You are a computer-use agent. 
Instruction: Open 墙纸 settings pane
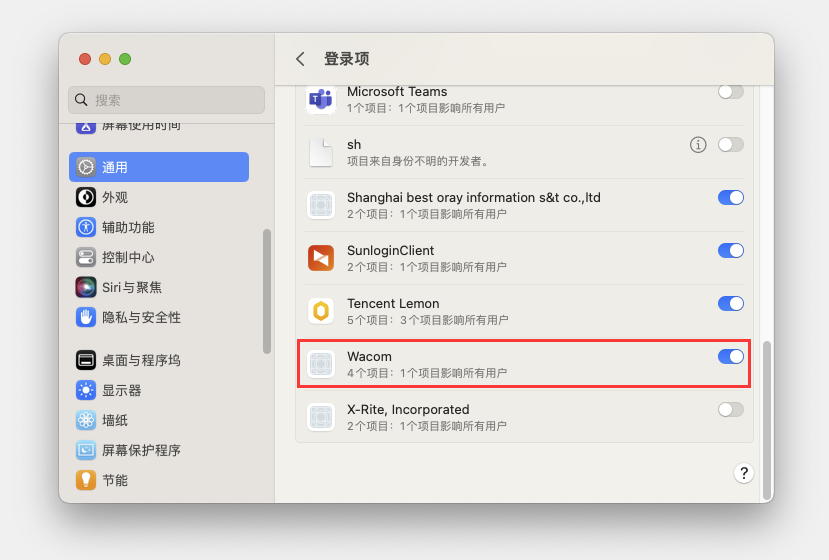pyautogui.click(x=159, y=420)
